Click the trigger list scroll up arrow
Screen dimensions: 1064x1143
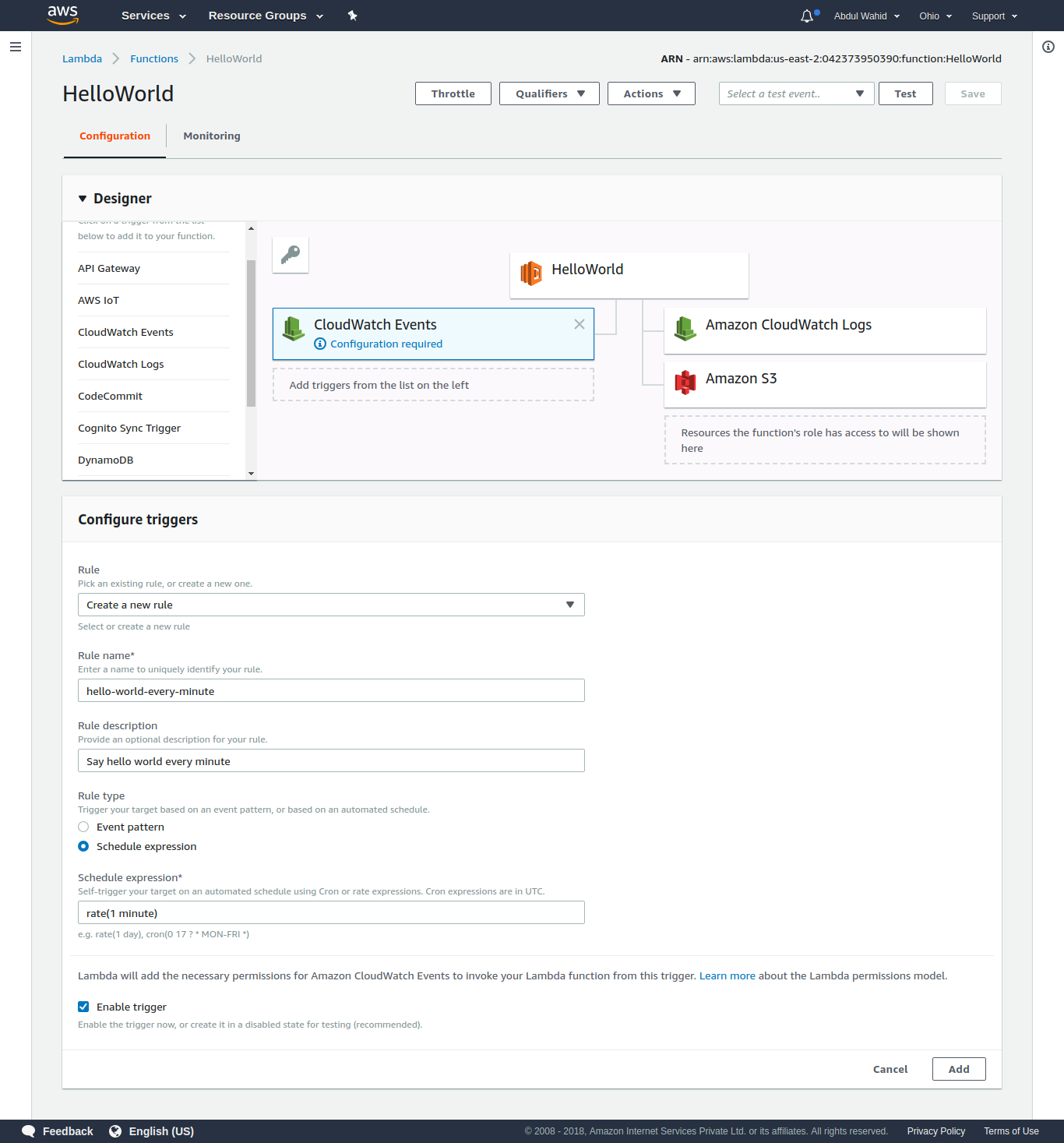tap(251, 228)
